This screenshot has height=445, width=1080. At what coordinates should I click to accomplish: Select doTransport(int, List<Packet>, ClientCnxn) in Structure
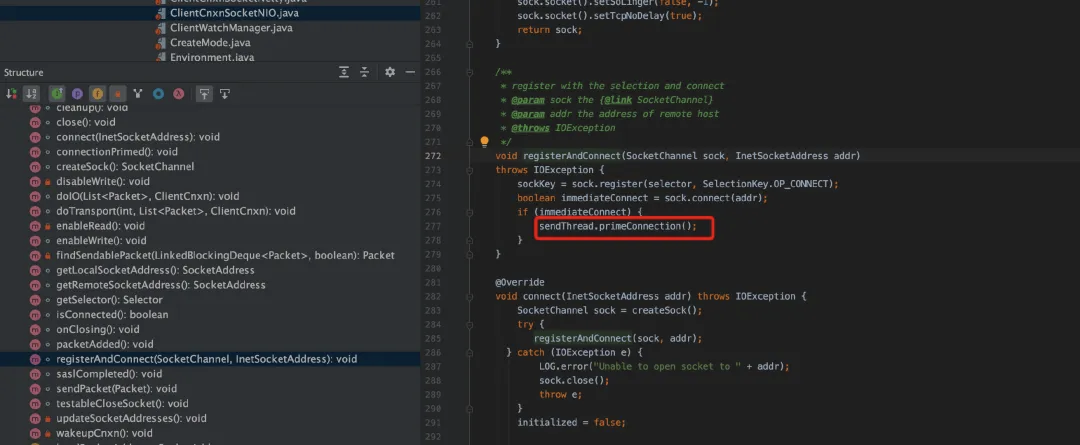[x=176, y=211]
